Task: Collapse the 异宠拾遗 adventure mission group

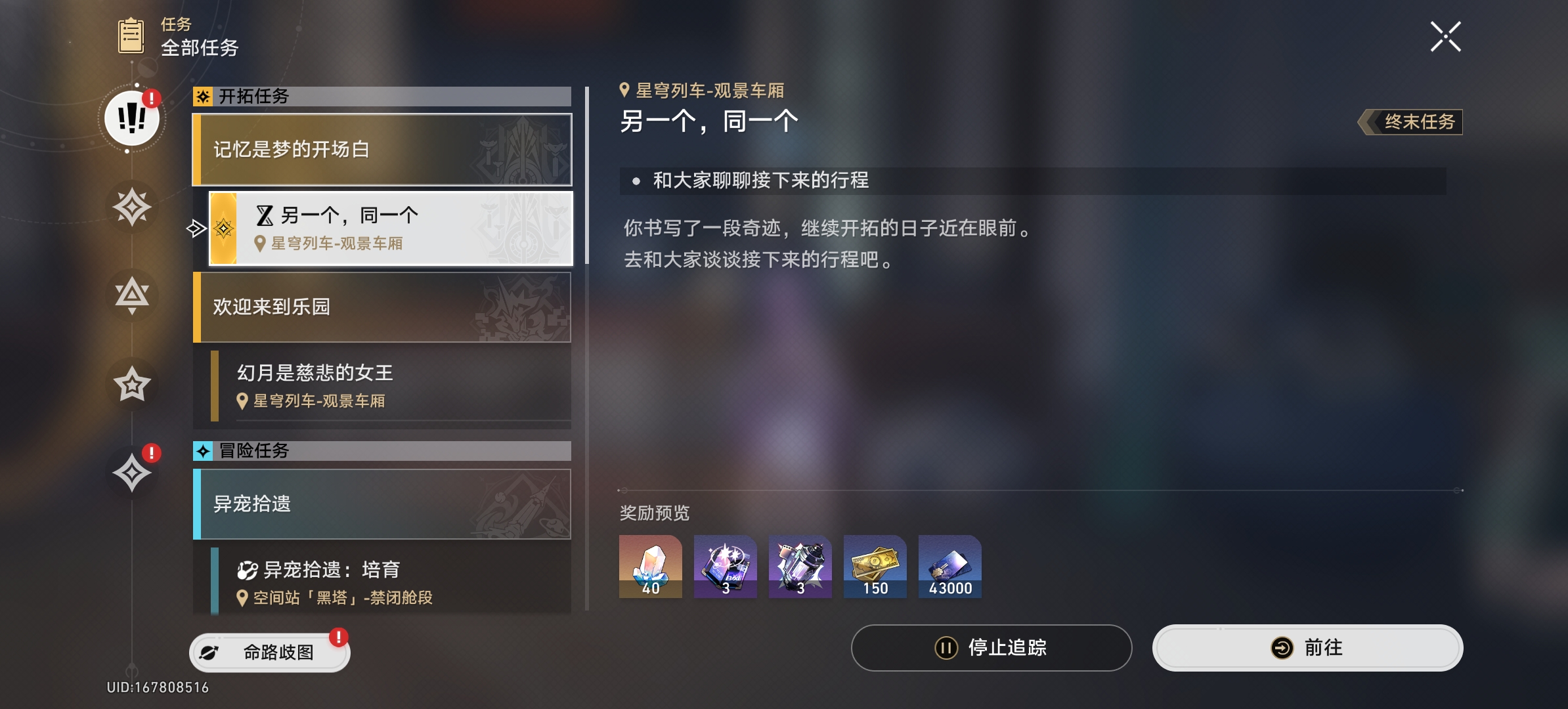Action: (382, 504)
